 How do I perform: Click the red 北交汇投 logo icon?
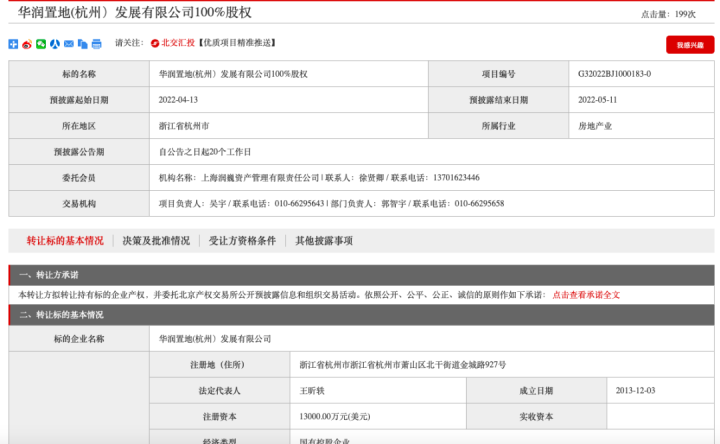[155, 43]
